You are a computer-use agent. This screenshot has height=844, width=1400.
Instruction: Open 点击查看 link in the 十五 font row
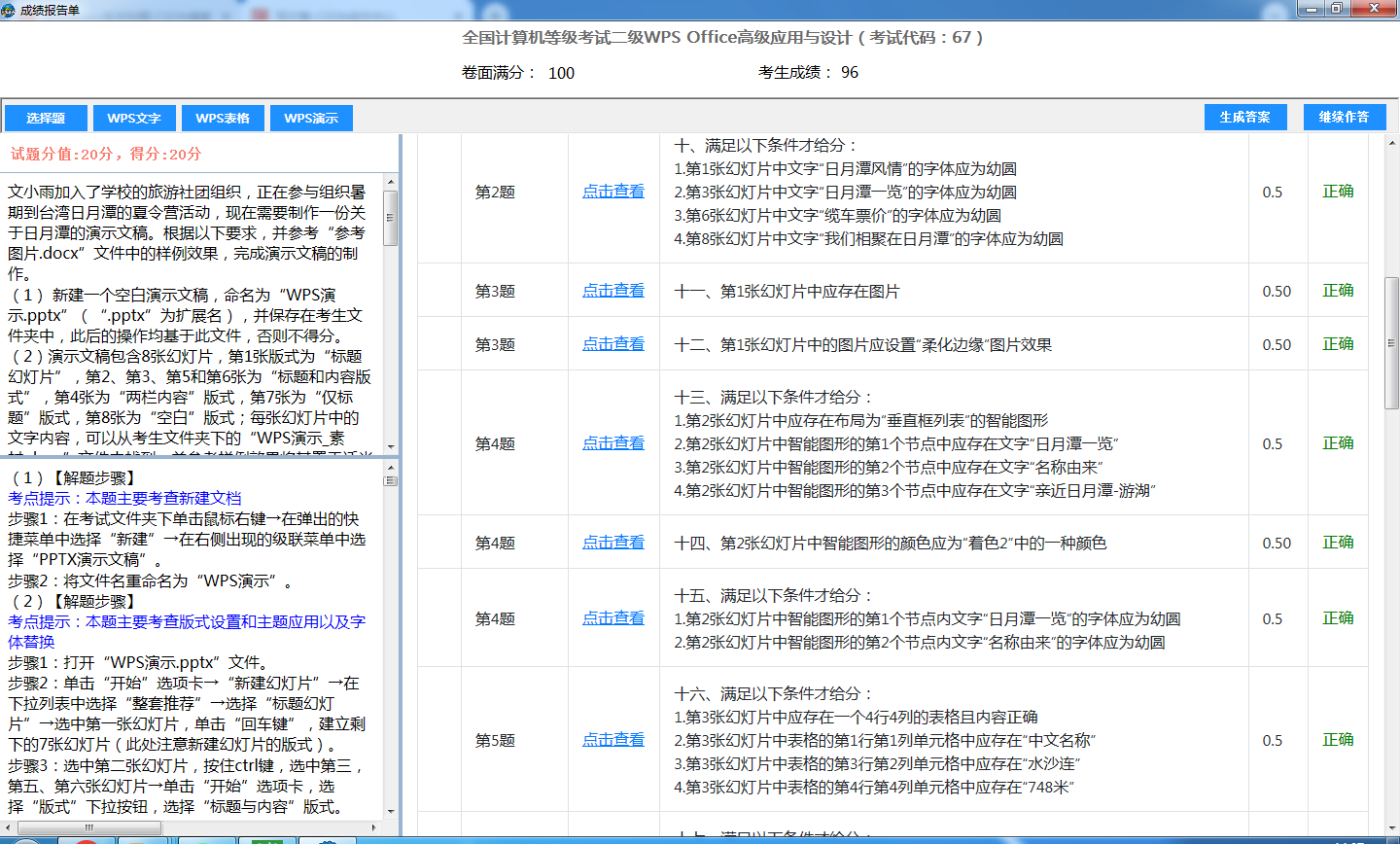pyautogui.click(x=613, y=618)
